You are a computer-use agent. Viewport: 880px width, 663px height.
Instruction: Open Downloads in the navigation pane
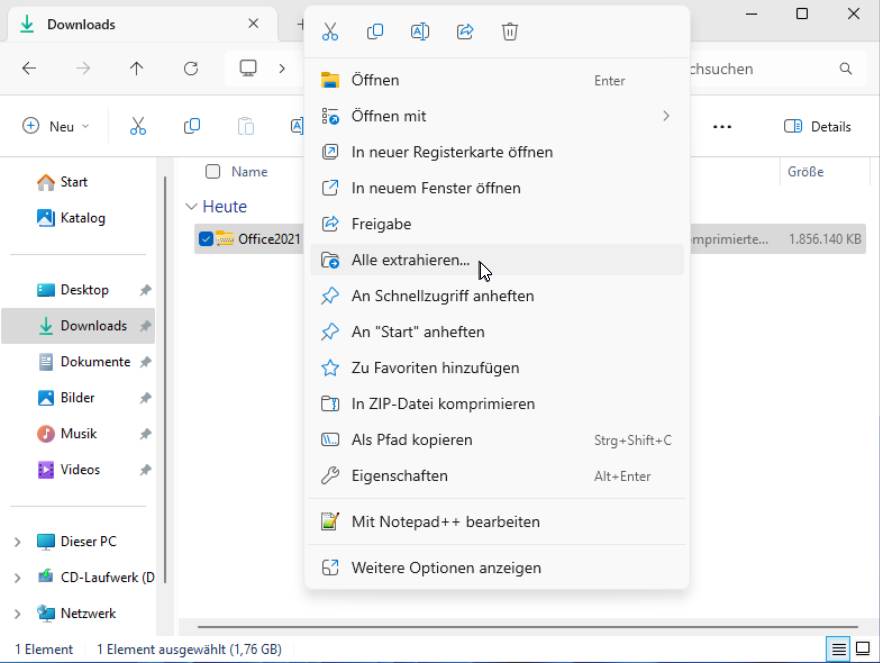coord(79,326)
